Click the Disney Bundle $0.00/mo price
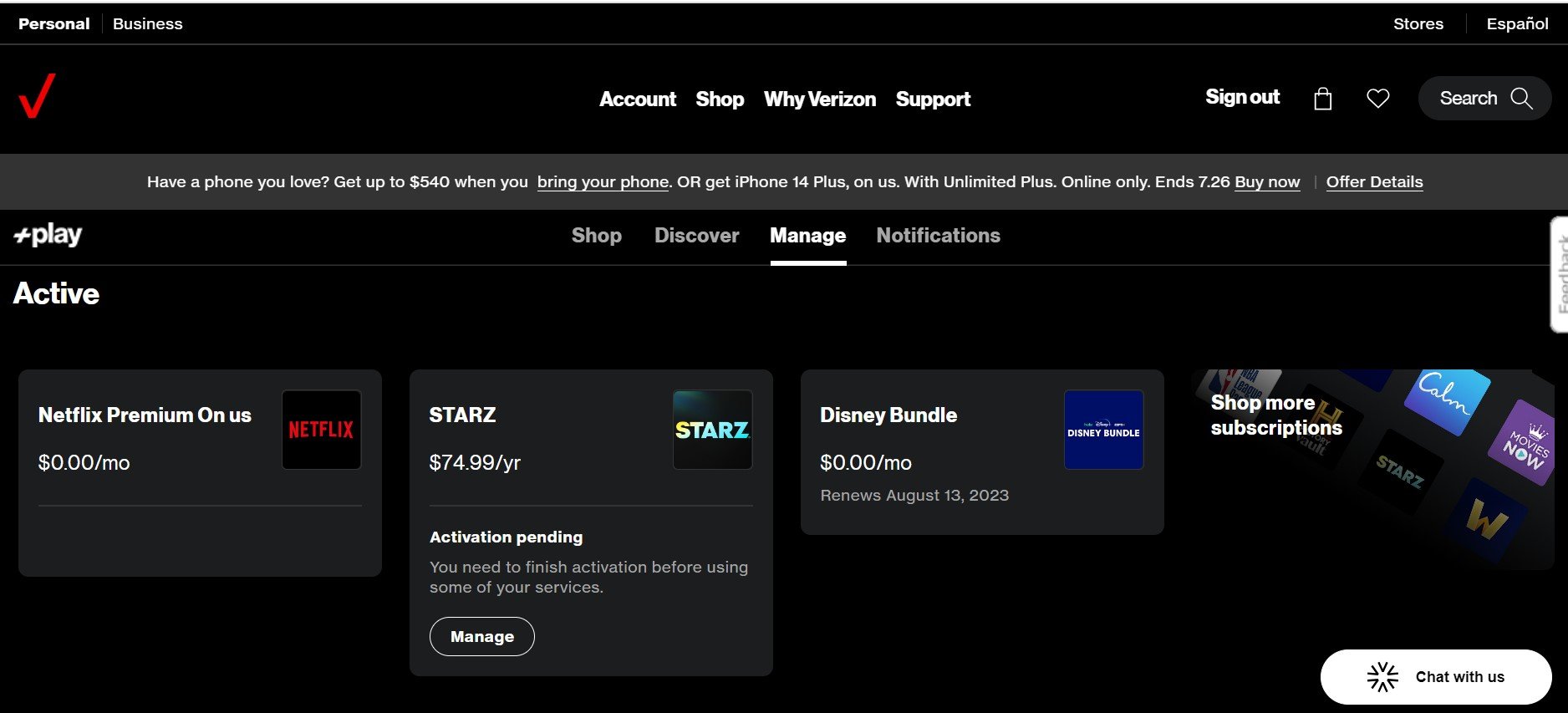1568x713 pixels. click(866, 463)
